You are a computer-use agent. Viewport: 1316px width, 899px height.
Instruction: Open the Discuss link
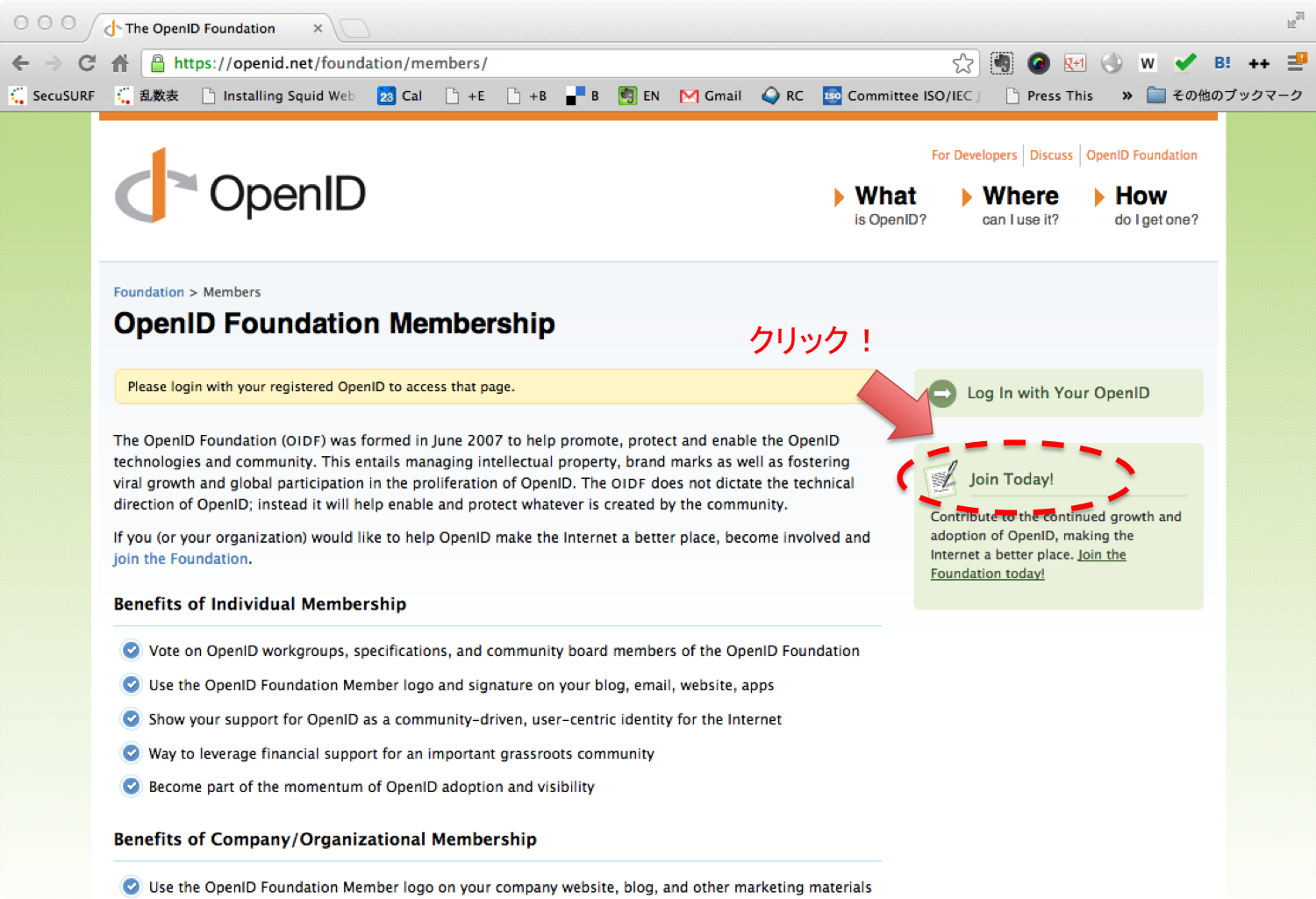[x=1051, y=155]
